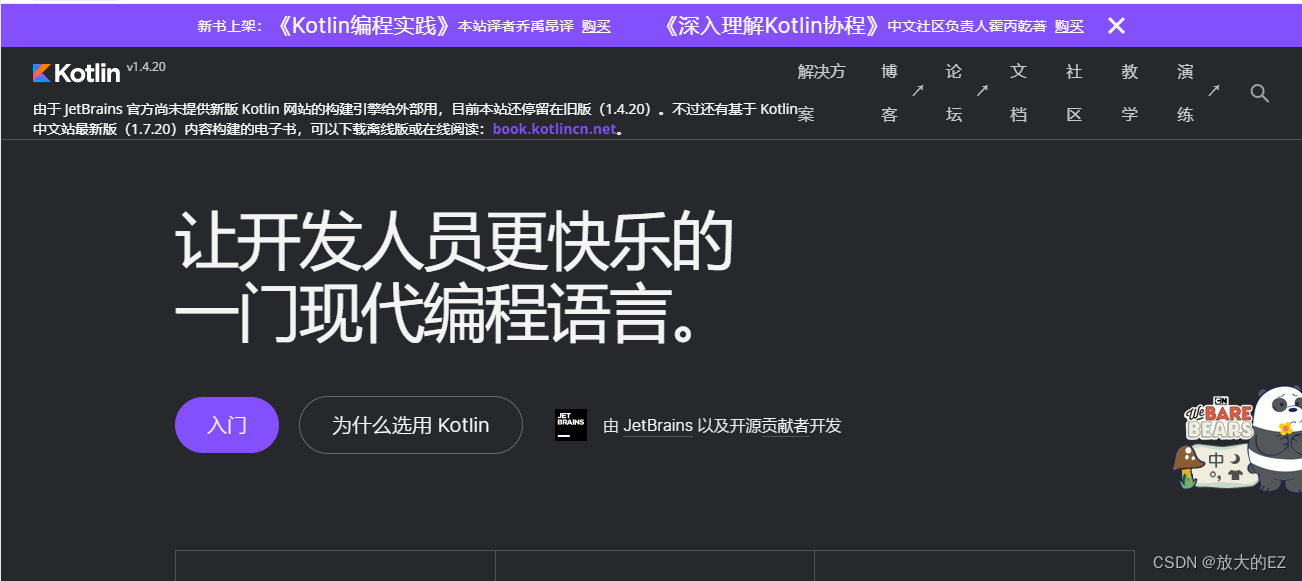Open the search magnifier icon
The image size is (1302, 581).
pyautogui.click(x=1259, y=93)
